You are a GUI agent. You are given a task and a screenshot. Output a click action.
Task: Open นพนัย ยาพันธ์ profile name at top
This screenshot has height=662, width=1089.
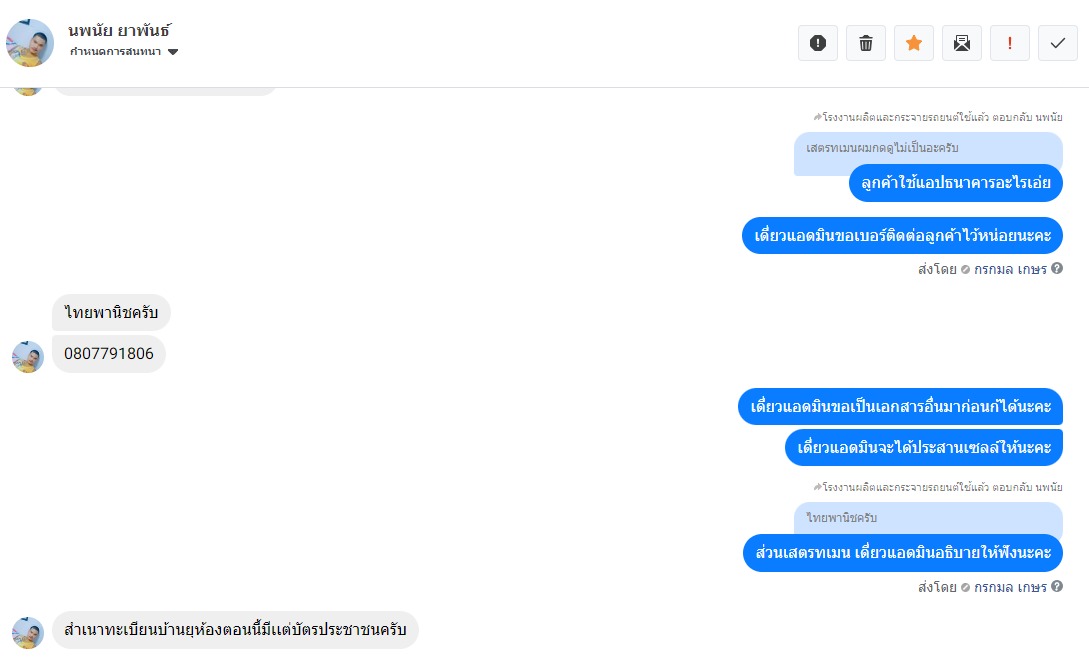(119, 31)
